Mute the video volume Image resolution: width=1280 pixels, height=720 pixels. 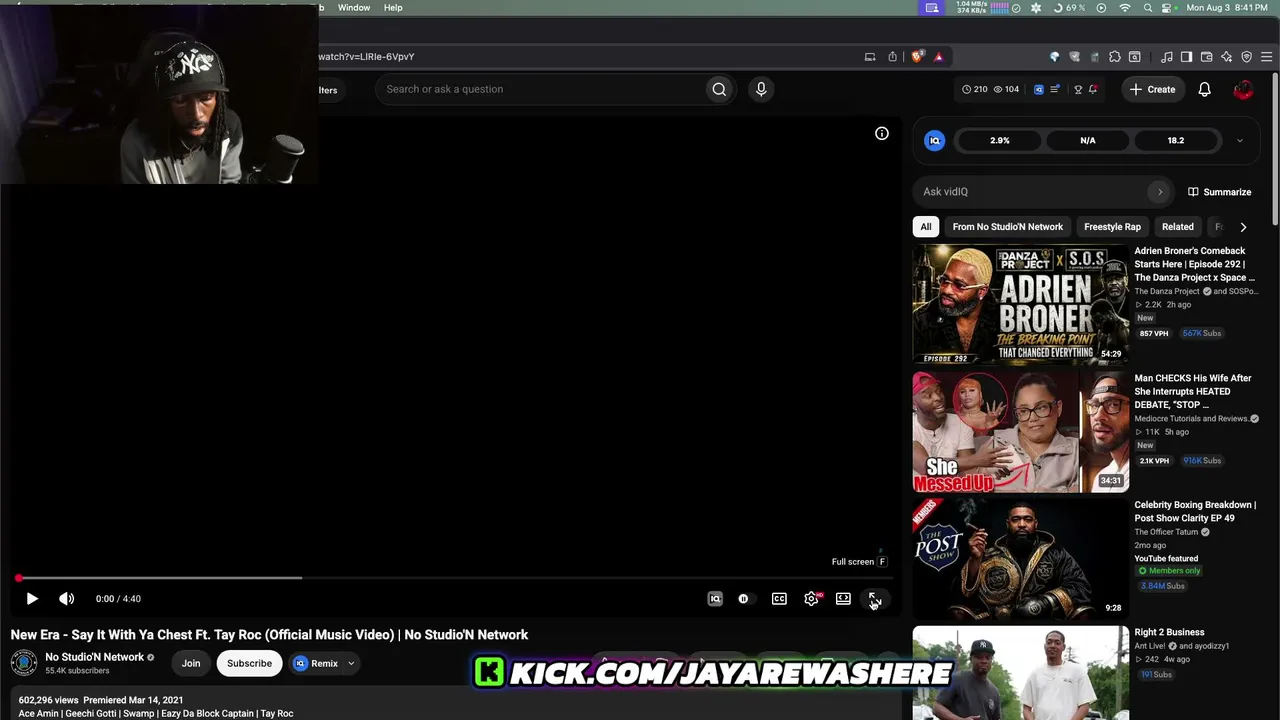pyautogui.click(x=67, y=599)
